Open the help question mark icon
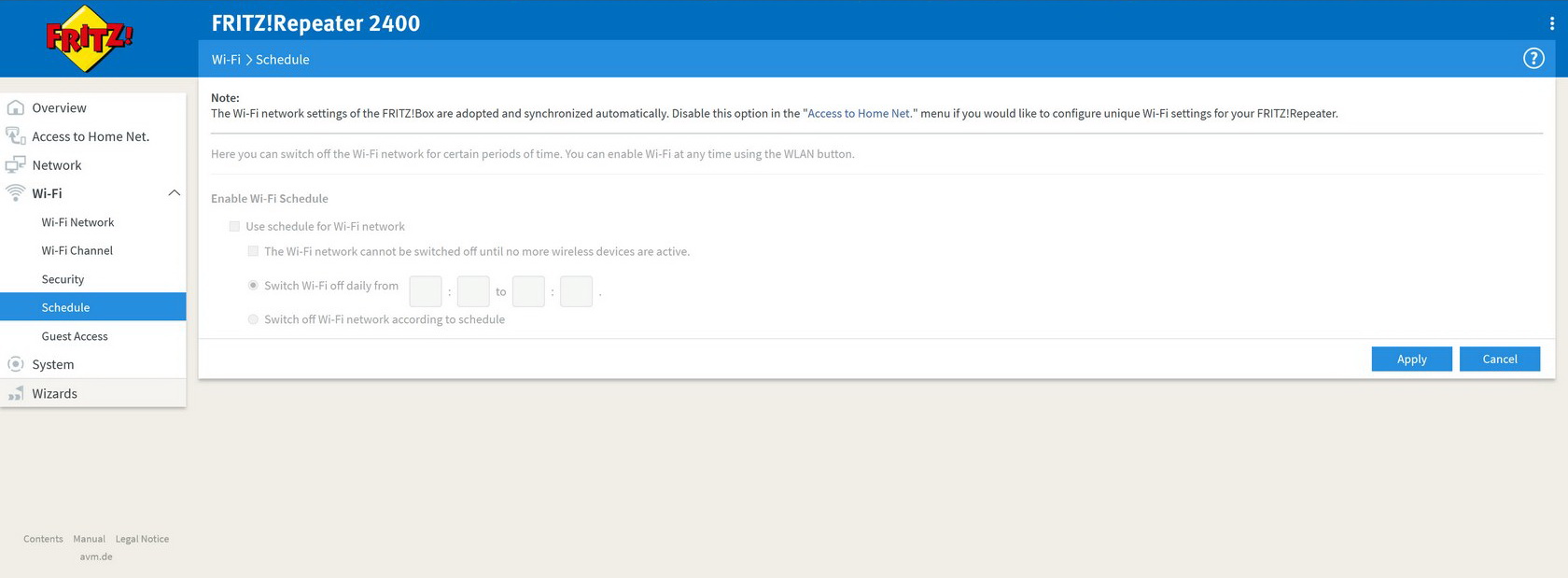 [1533, 59]
